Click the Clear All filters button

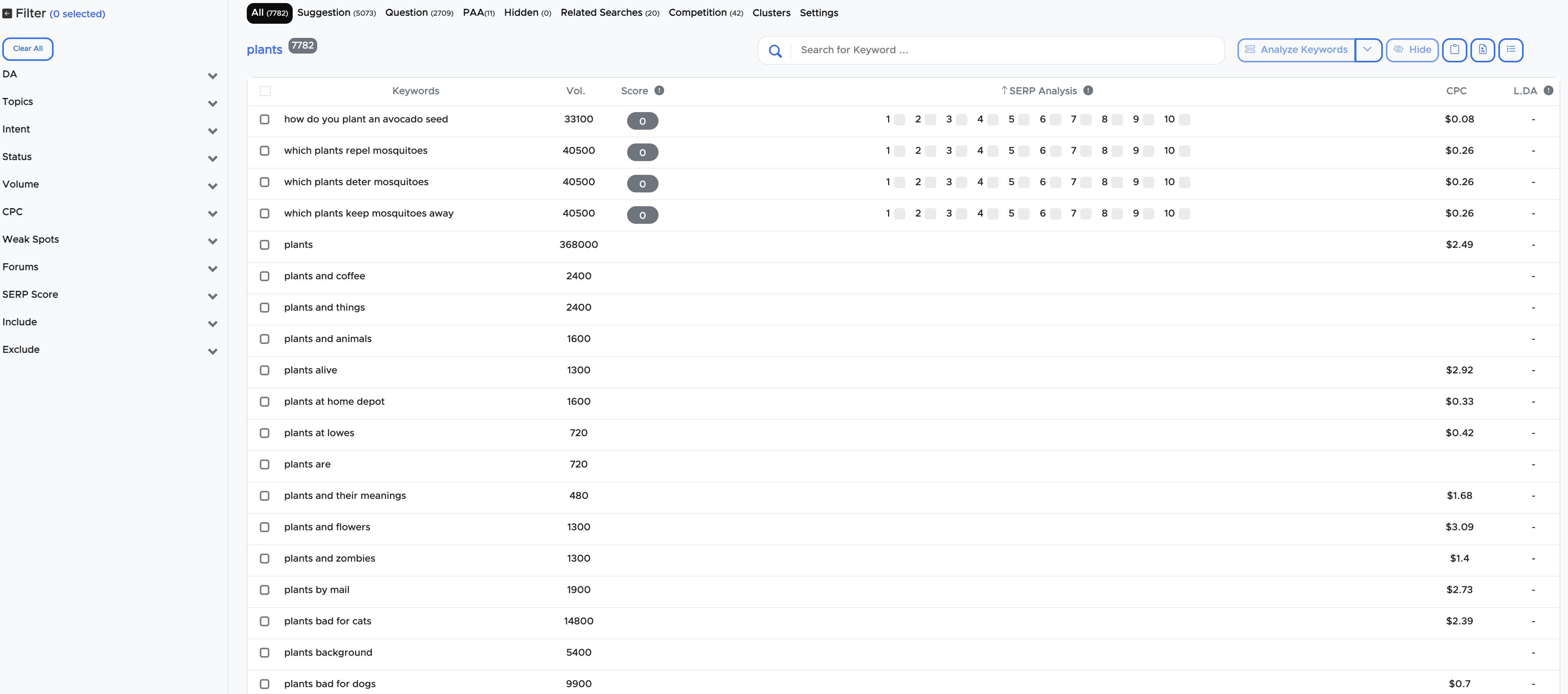pyautogui.click(x=27, y=48)
